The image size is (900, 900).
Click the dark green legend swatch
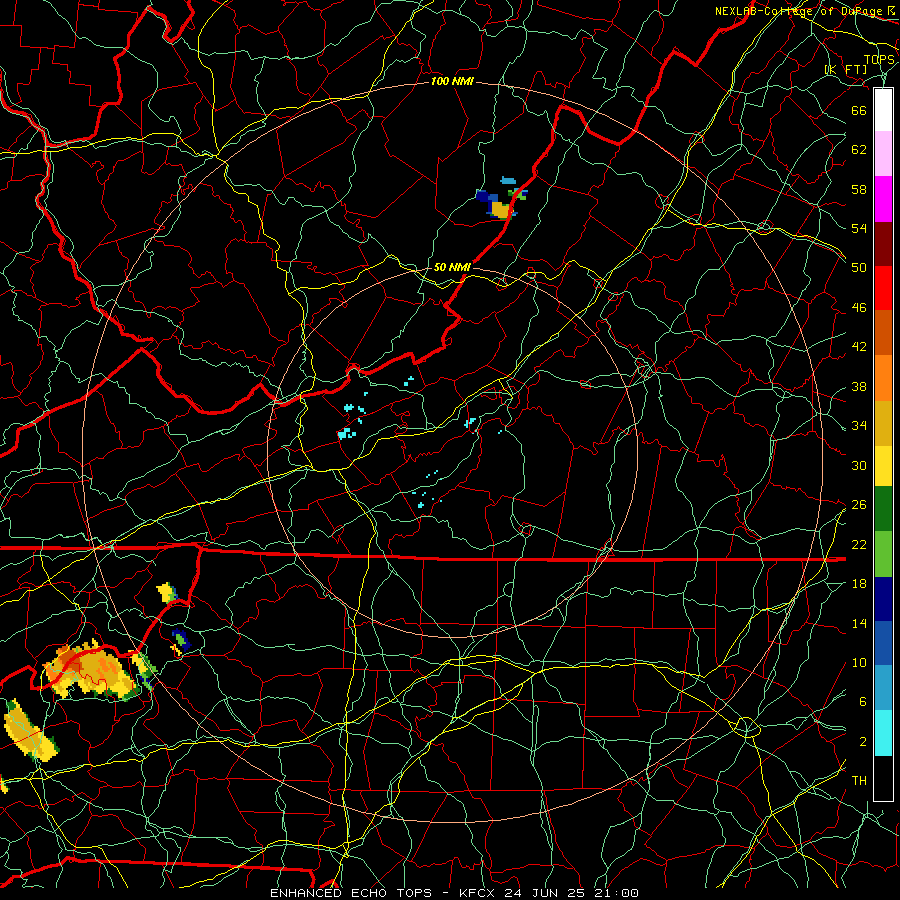tap(883, 509)
